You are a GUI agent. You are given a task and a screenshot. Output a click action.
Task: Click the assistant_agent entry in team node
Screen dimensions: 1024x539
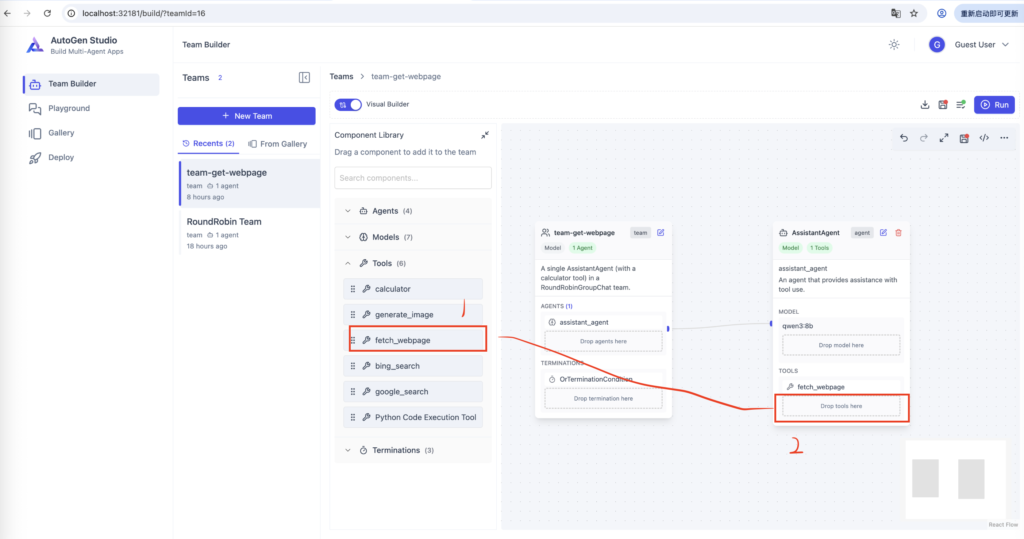tap(603, 322)
